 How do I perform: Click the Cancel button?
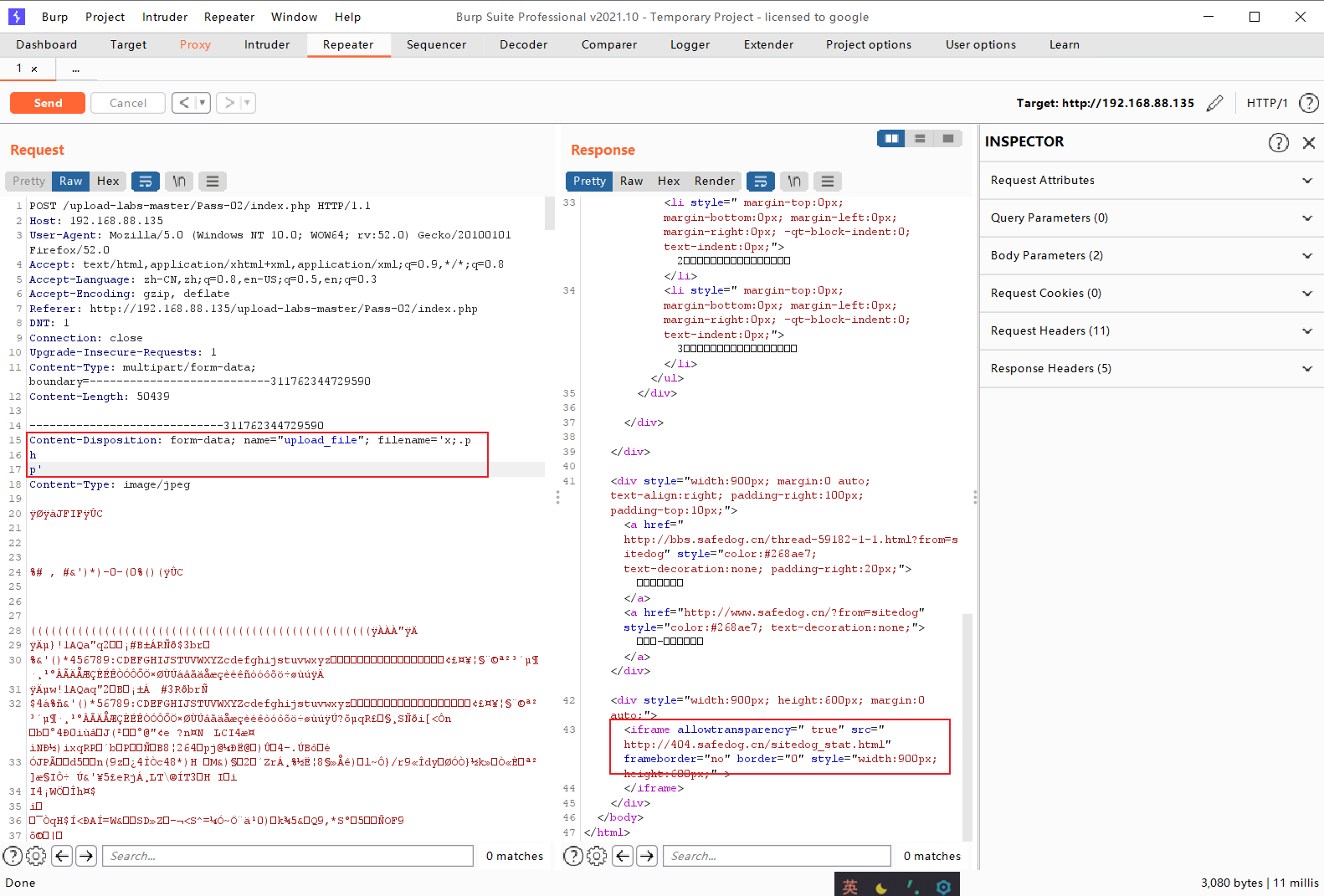128,103
